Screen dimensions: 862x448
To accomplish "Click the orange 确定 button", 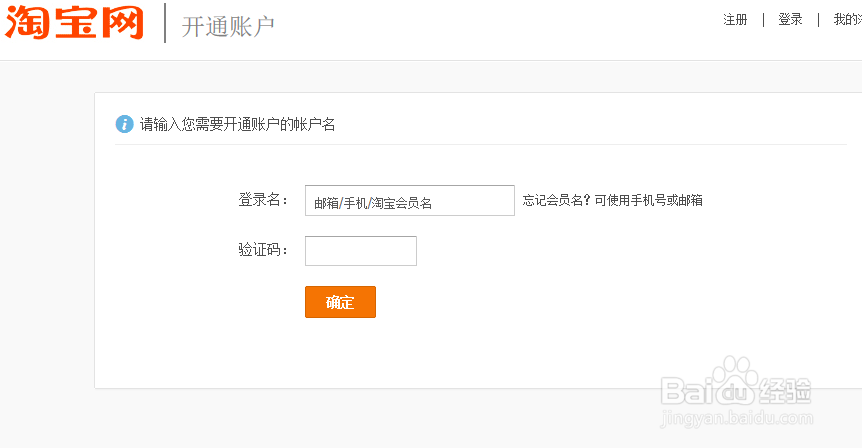I will 340,302.
